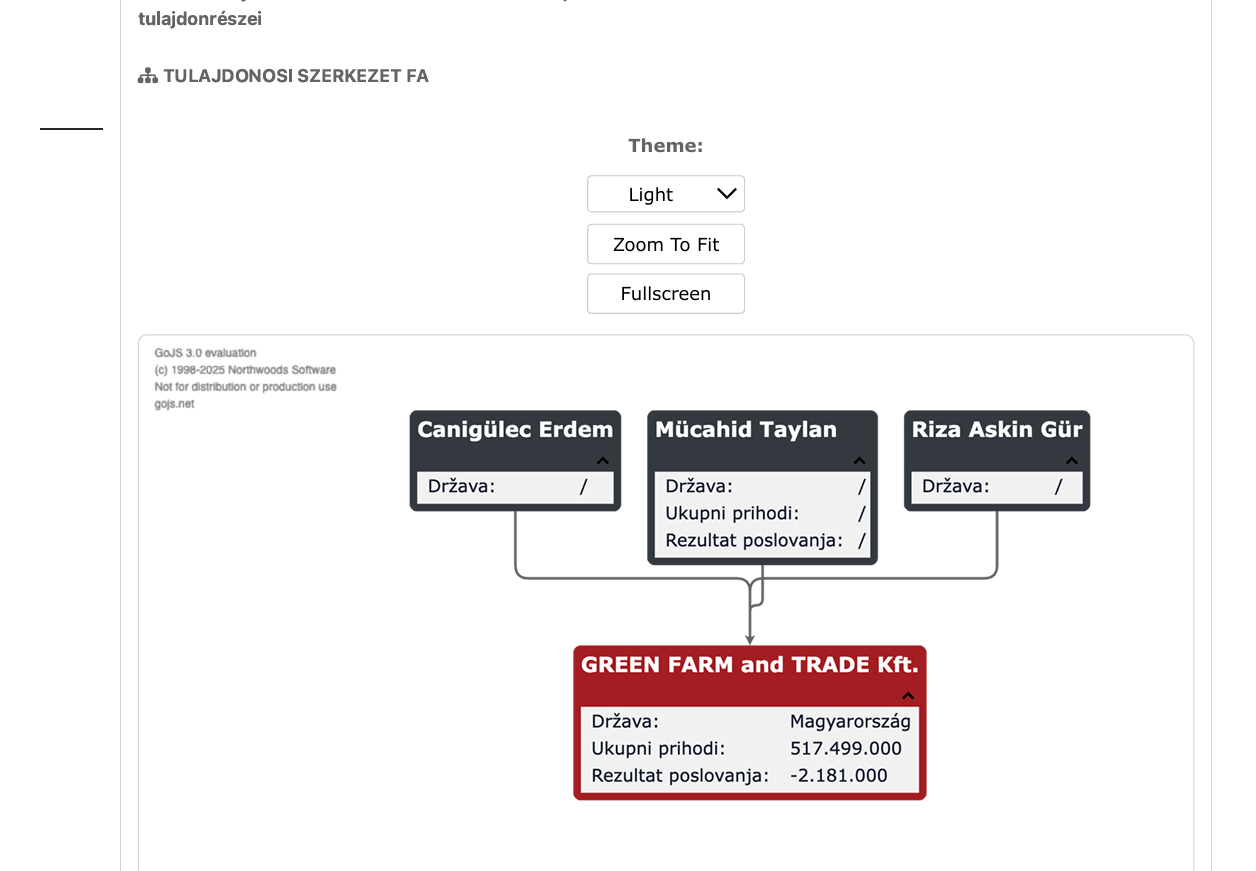Image resolution: width=1256 pixels, height=871 pixels.
Task: Click the hierarchy icon beside TULAJDONOSI SZERKEZET FA
Action: (x=148, y=76)
